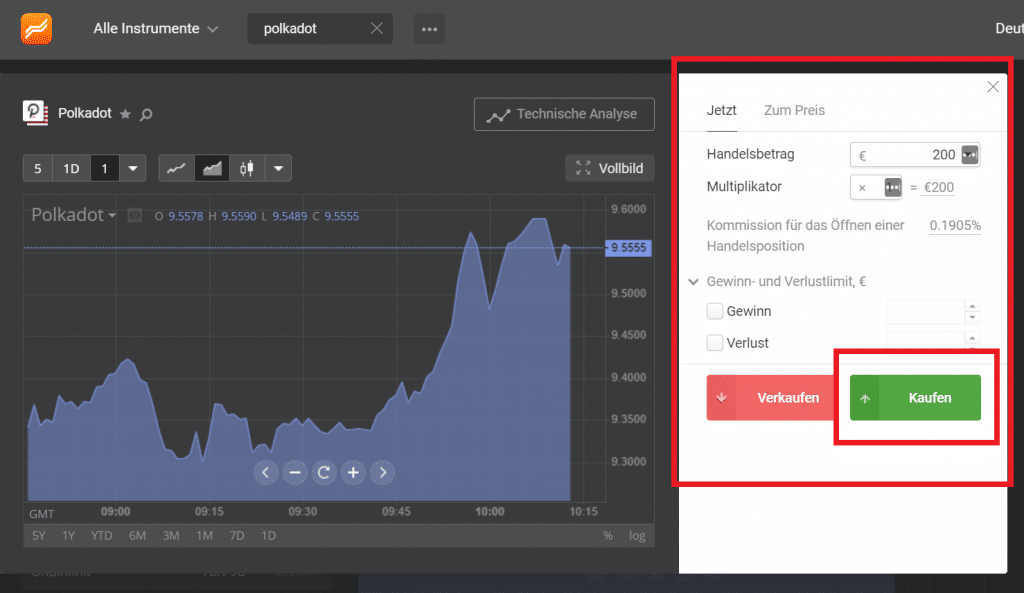Pan chart left with arrow button

click(265, 472)
